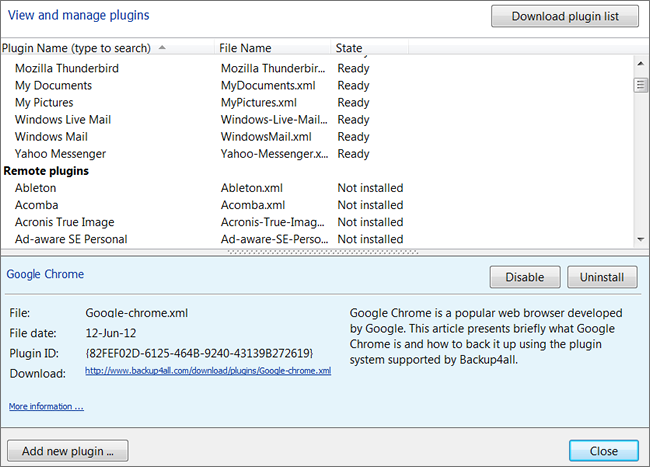Click the Google-chrome.xml file value

point(137,313)
